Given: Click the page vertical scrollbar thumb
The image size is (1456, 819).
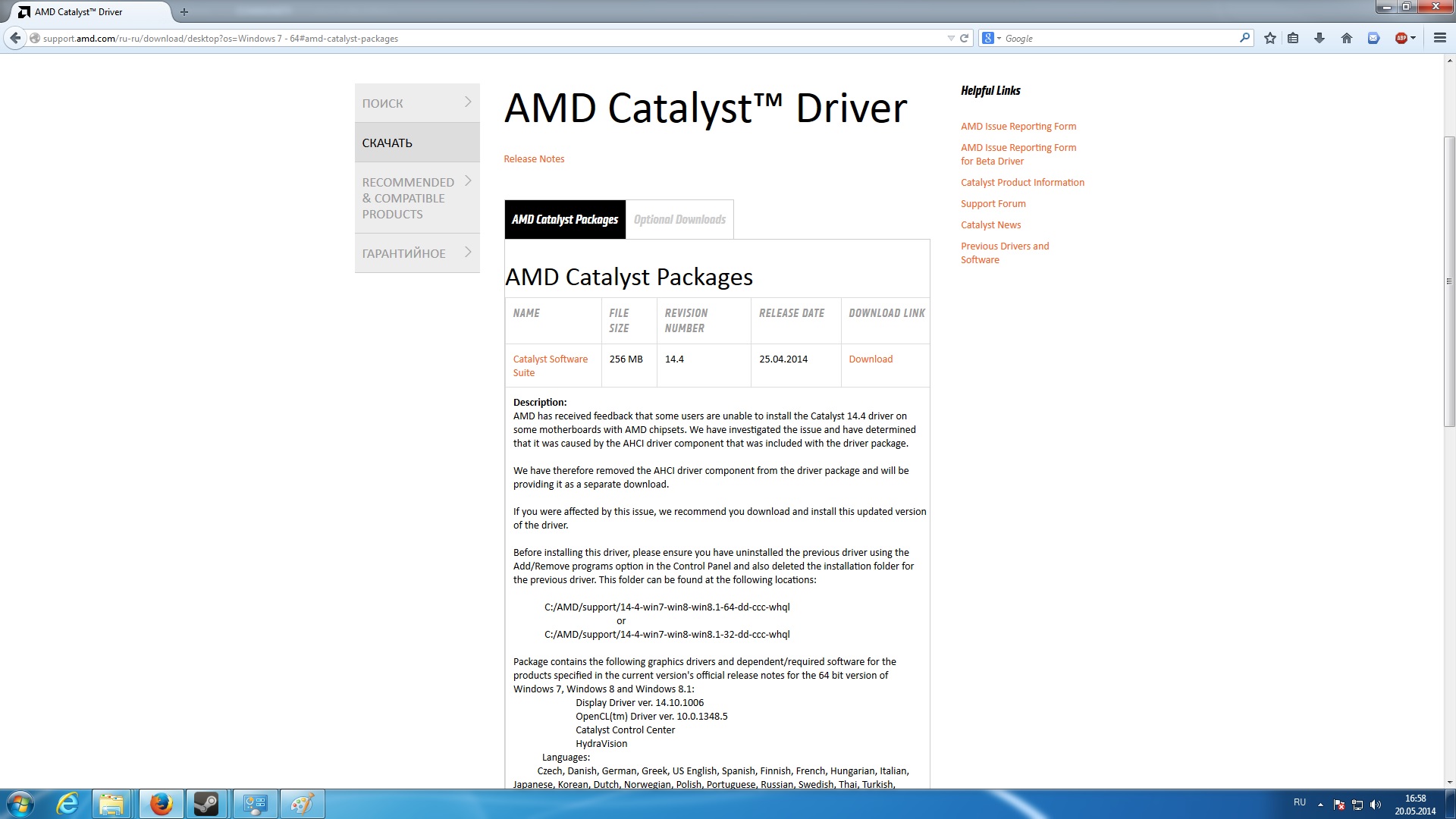Looking at the screenshot, I should tap(1449, 281).
